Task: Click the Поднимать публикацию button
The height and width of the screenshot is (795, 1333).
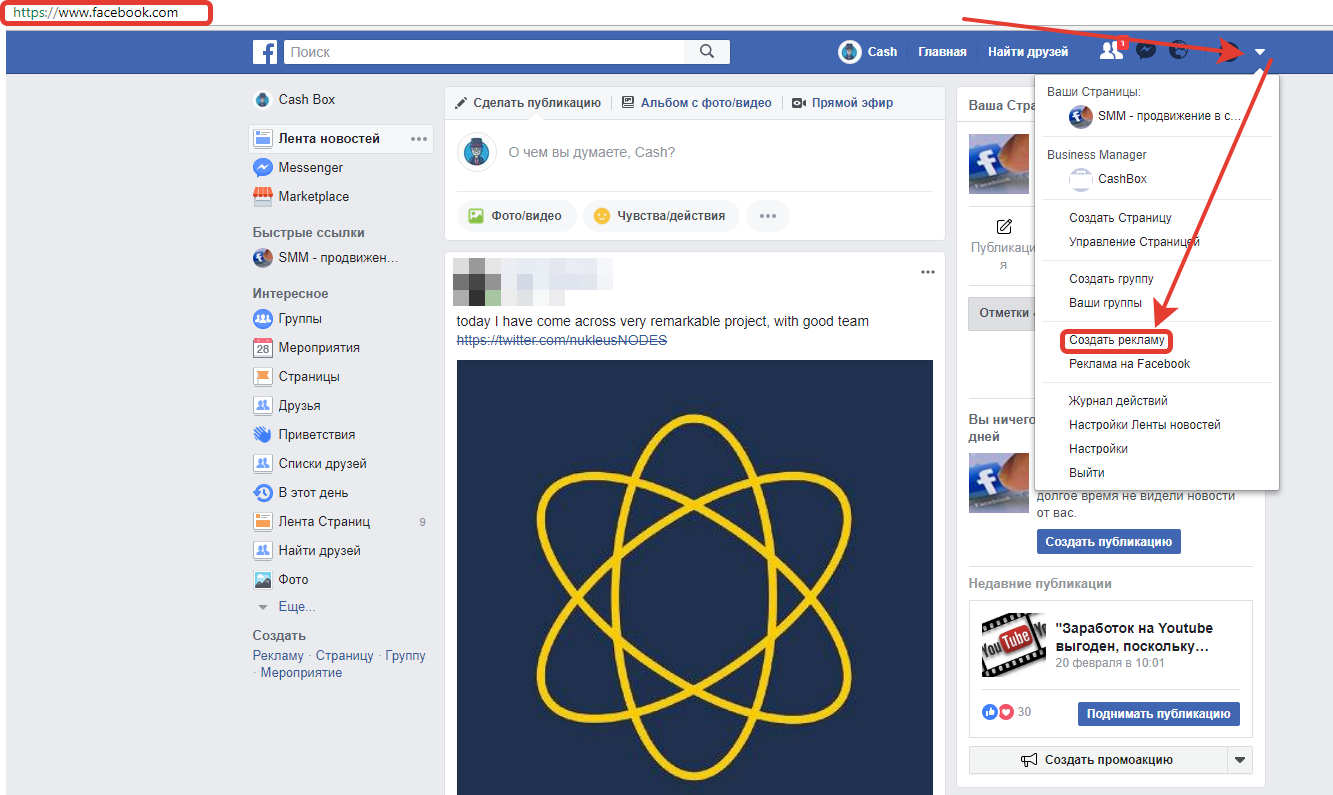Action: tap(1158, 714)
